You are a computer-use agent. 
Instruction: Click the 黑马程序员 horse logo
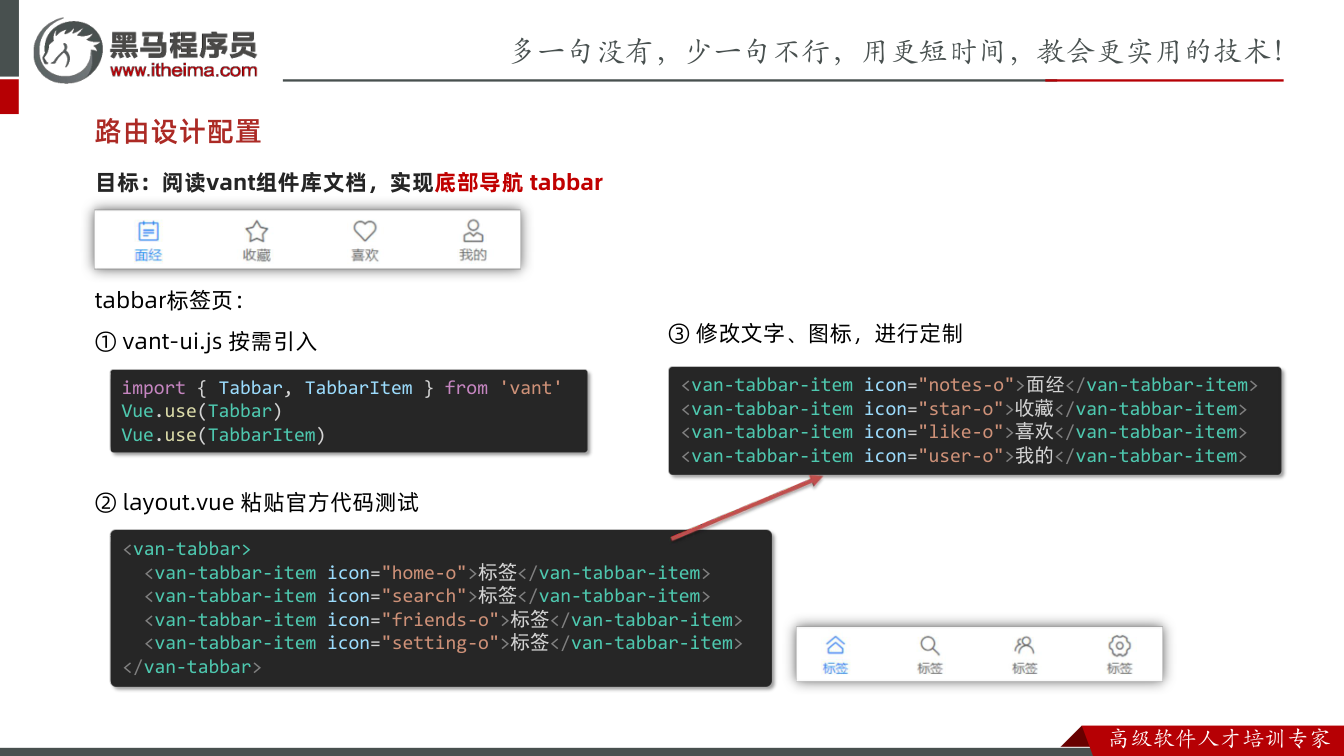point(68,50)
